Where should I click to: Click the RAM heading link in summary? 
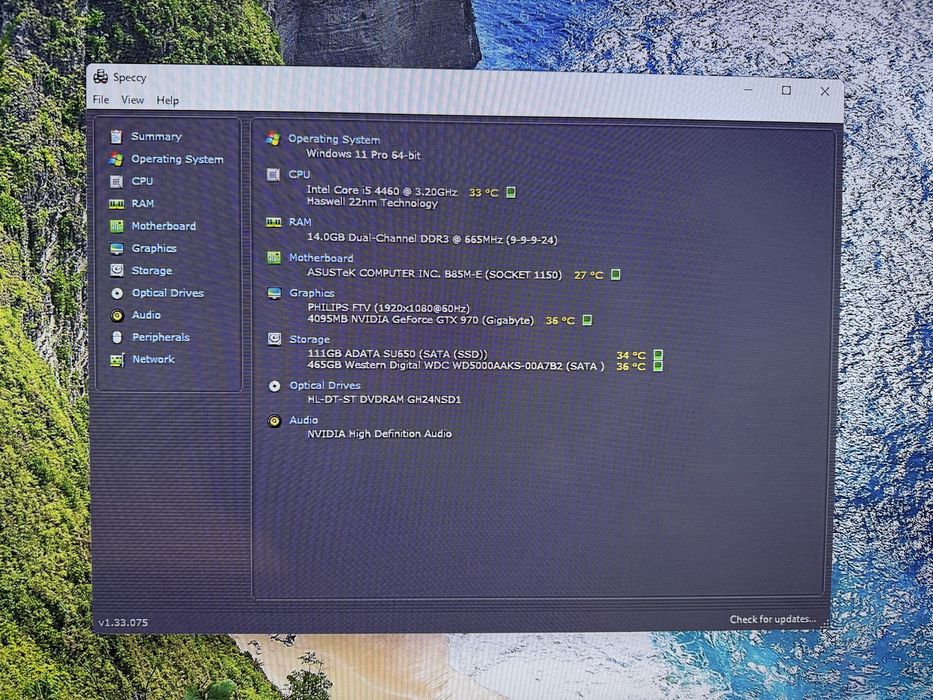click(x=300, y=222)
